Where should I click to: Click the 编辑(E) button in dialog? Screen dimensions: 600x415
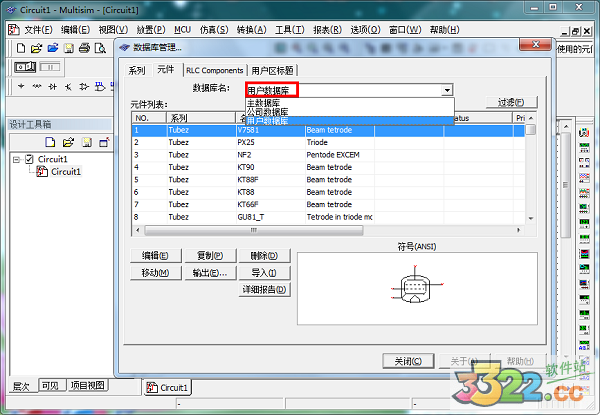click(x=155, y=256)
